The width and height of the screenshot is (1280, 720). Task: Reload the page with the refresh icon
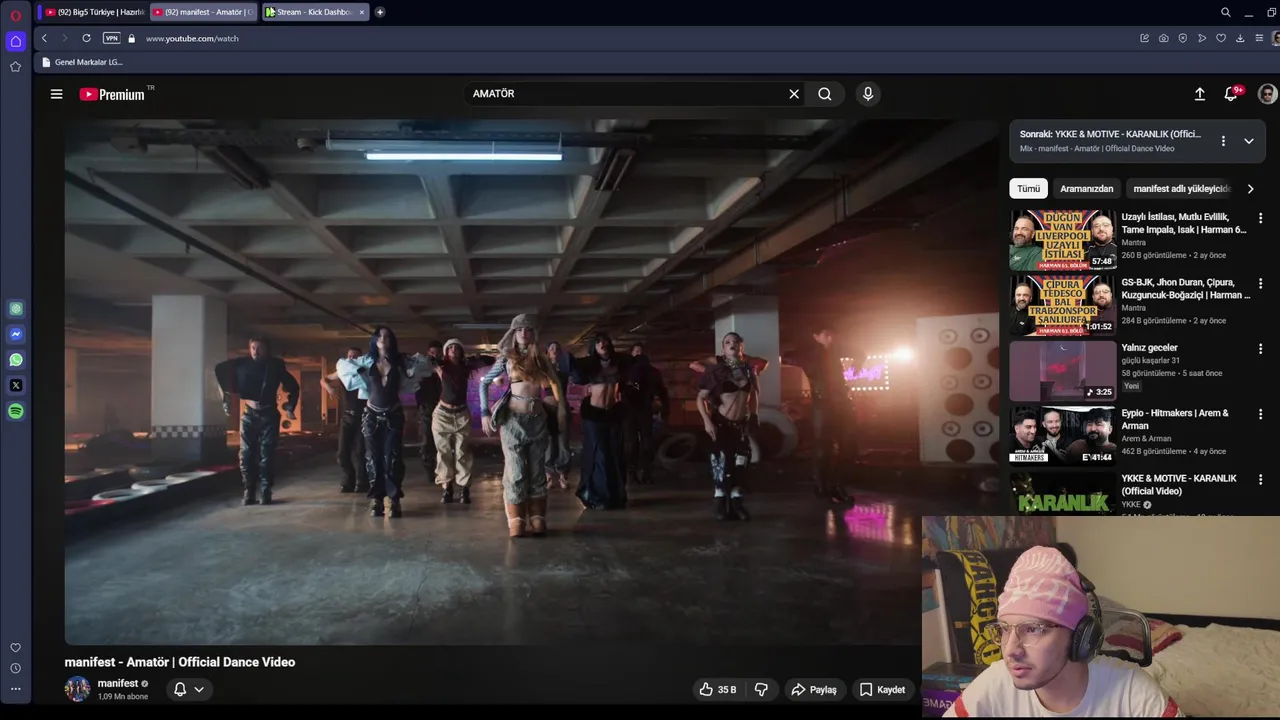pyautogui.click(x=86, y=38)
